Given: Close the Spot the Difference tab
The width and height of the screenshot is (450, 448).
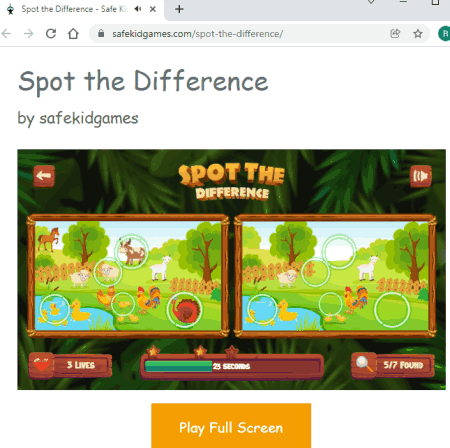Looking at the screenshot, I should point(153,9).
